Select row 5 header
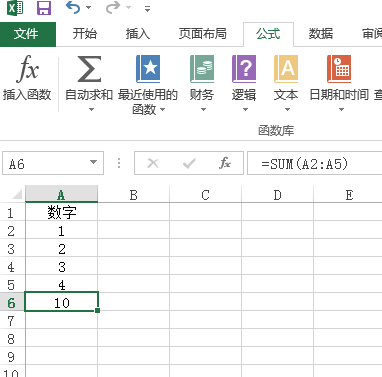 click(x=12, y=284)
